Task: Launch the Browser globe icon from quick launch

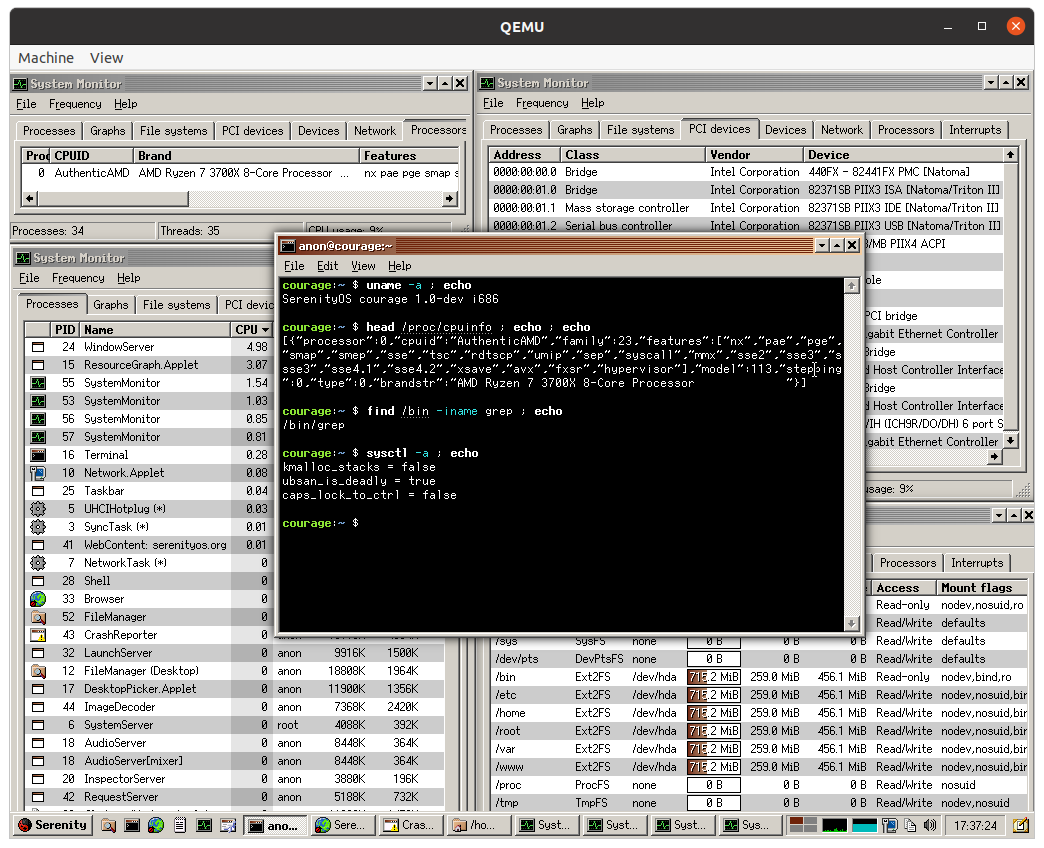Action: (156, 825)
